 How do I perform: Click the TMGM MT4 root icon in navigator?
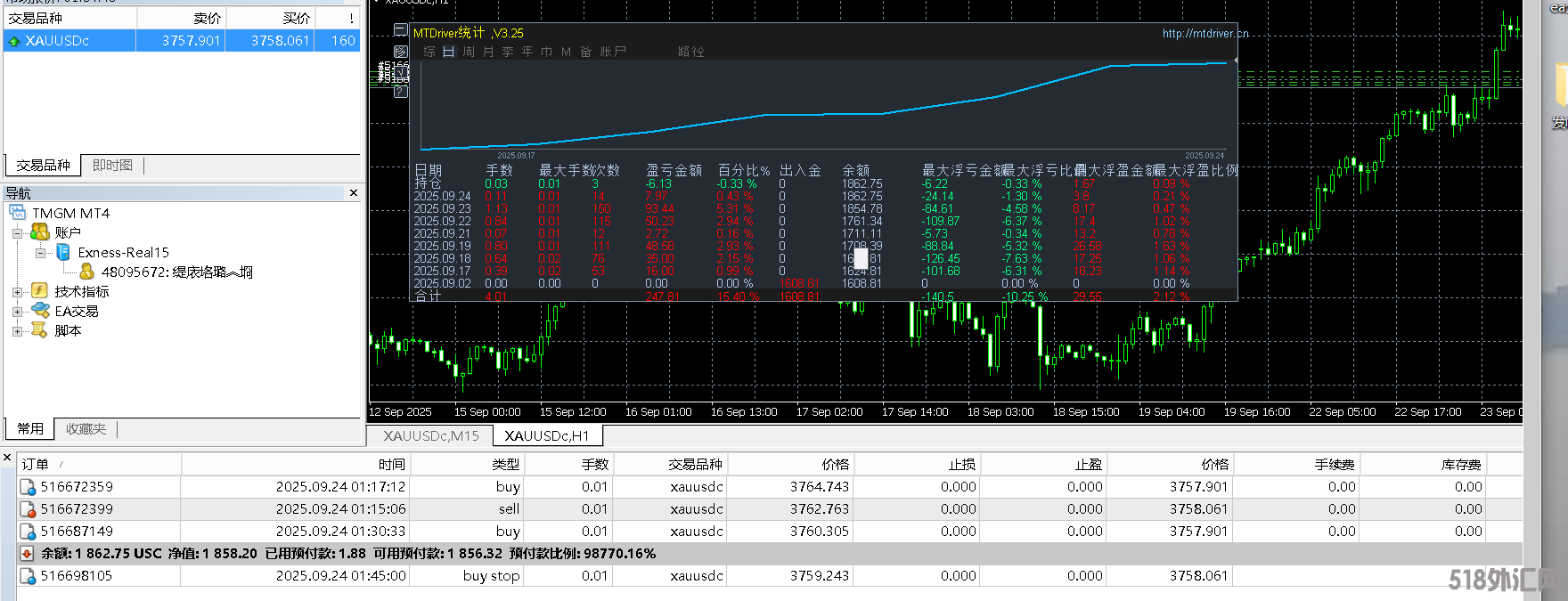point(18,213)
